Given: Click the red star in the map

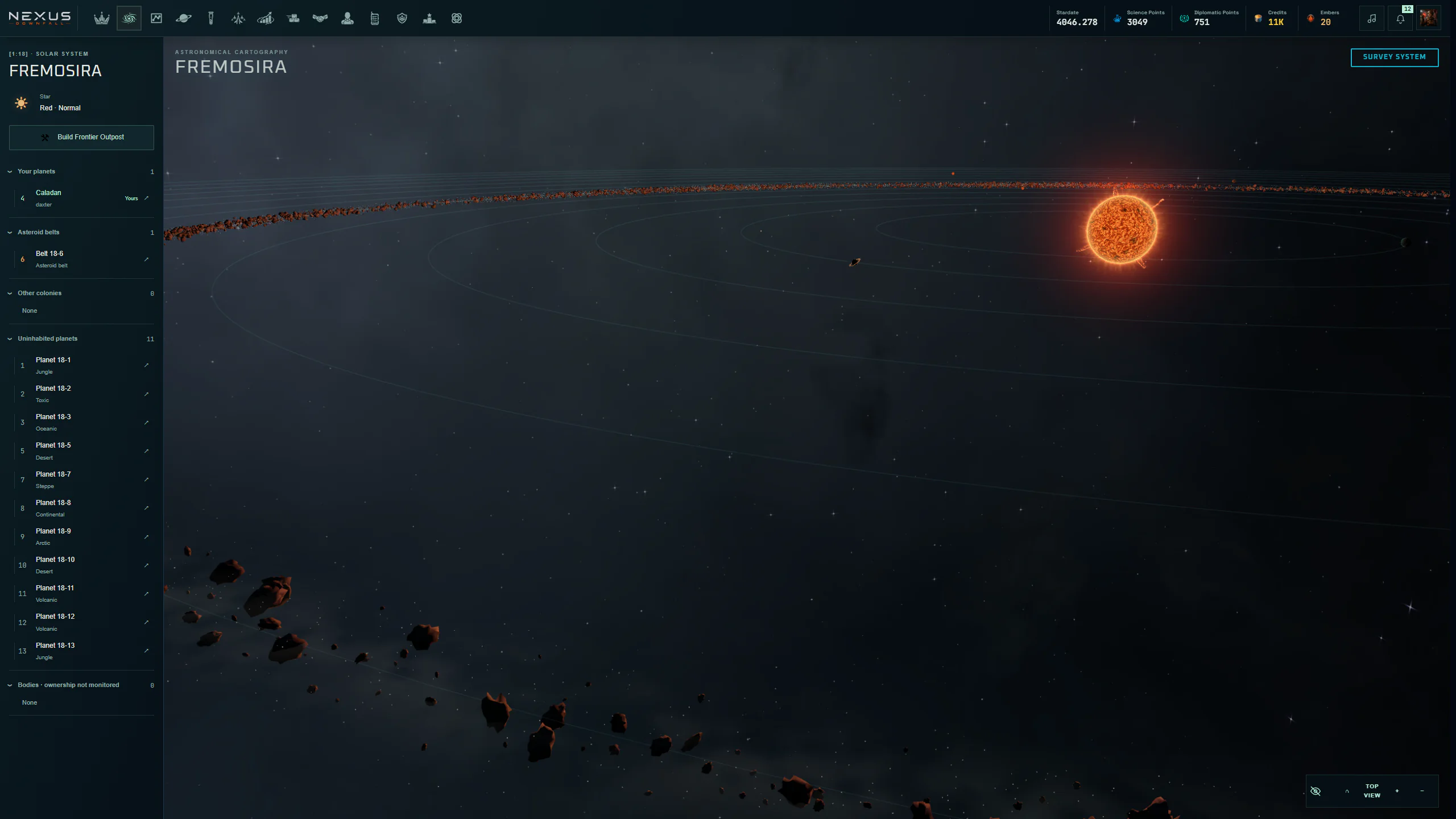Looking at the screenshot, I should pos(1122,230).
